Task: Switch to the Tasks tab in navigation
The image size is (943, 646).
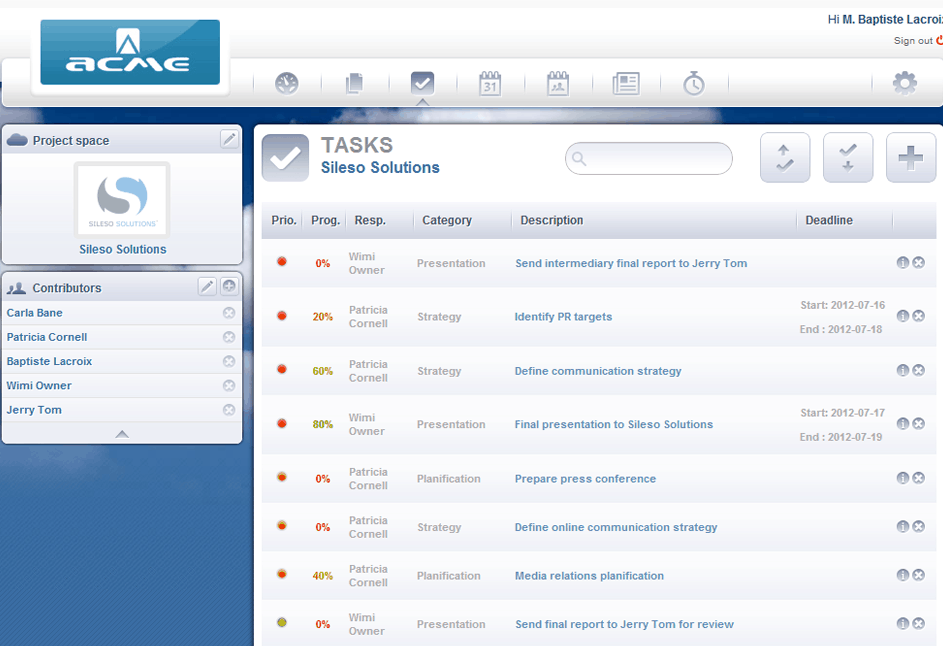Action: (x=422, y=84)
